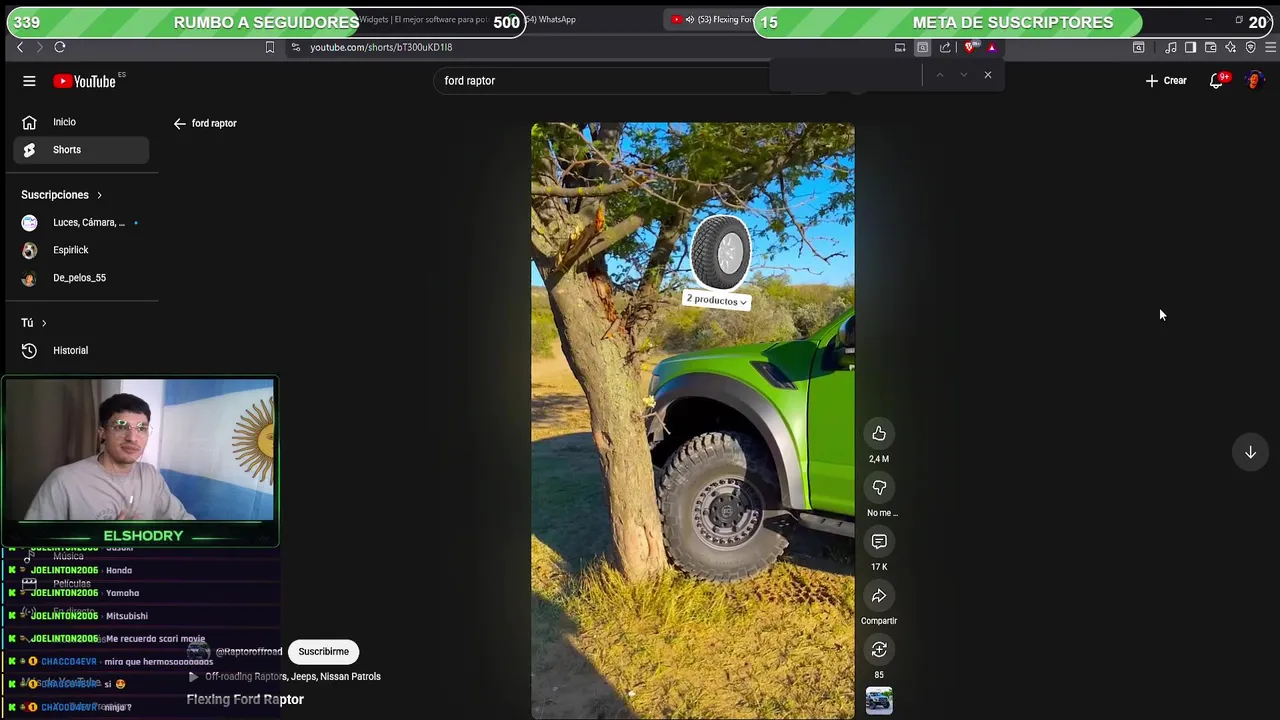1280x720 pixels.
Task: Click the Flexing Ford Raptor title
Action: point(245,700)
